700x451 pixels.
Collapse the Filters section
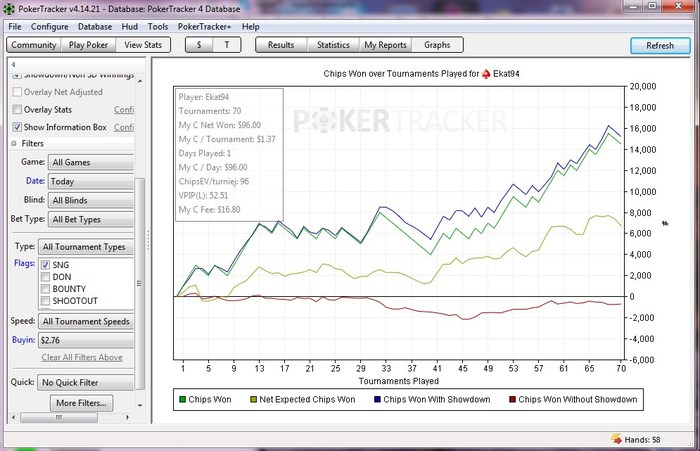point(14,143)
